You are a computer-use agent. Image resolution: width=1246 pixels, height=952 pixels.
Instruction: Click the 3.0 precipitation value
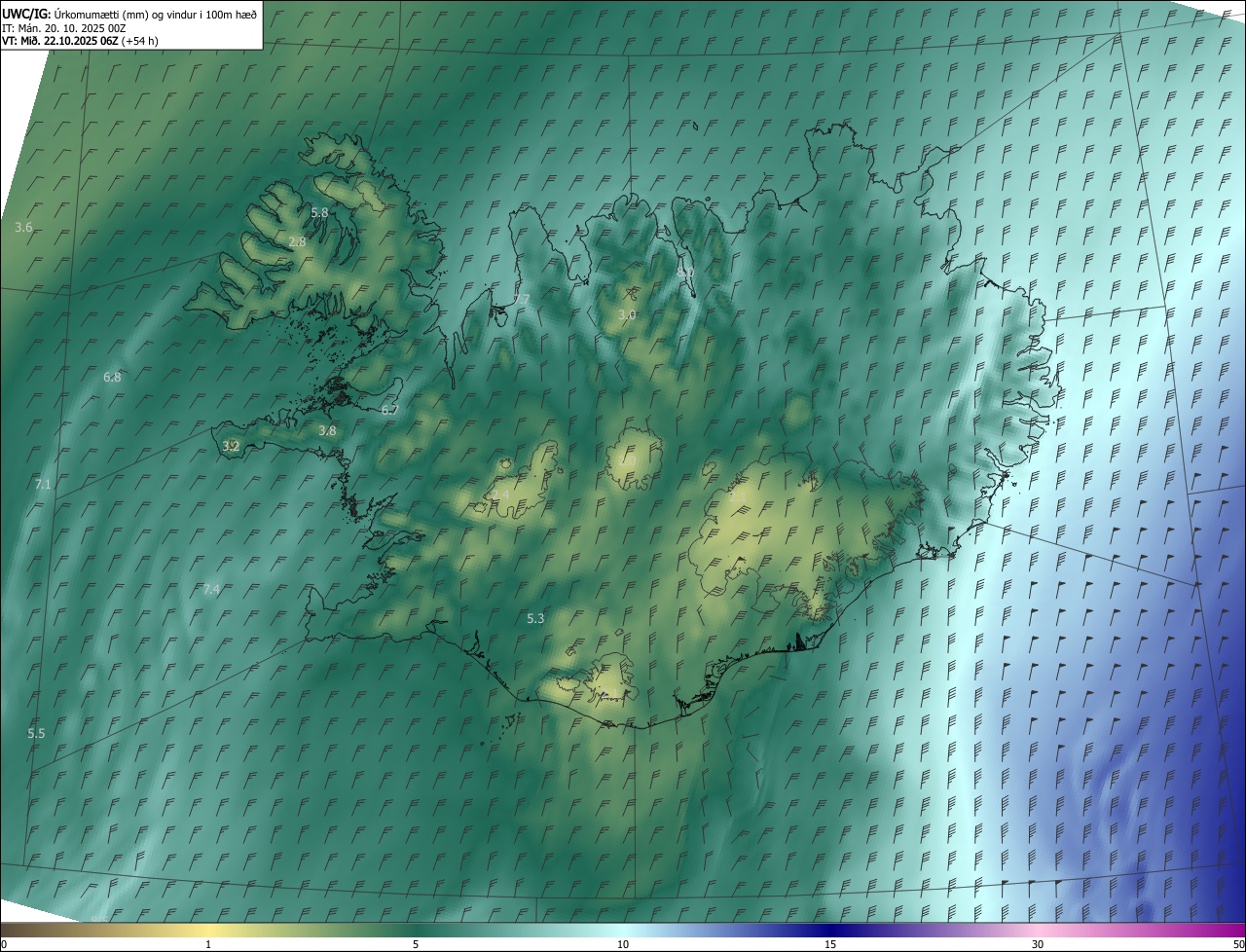click(627, 315)
